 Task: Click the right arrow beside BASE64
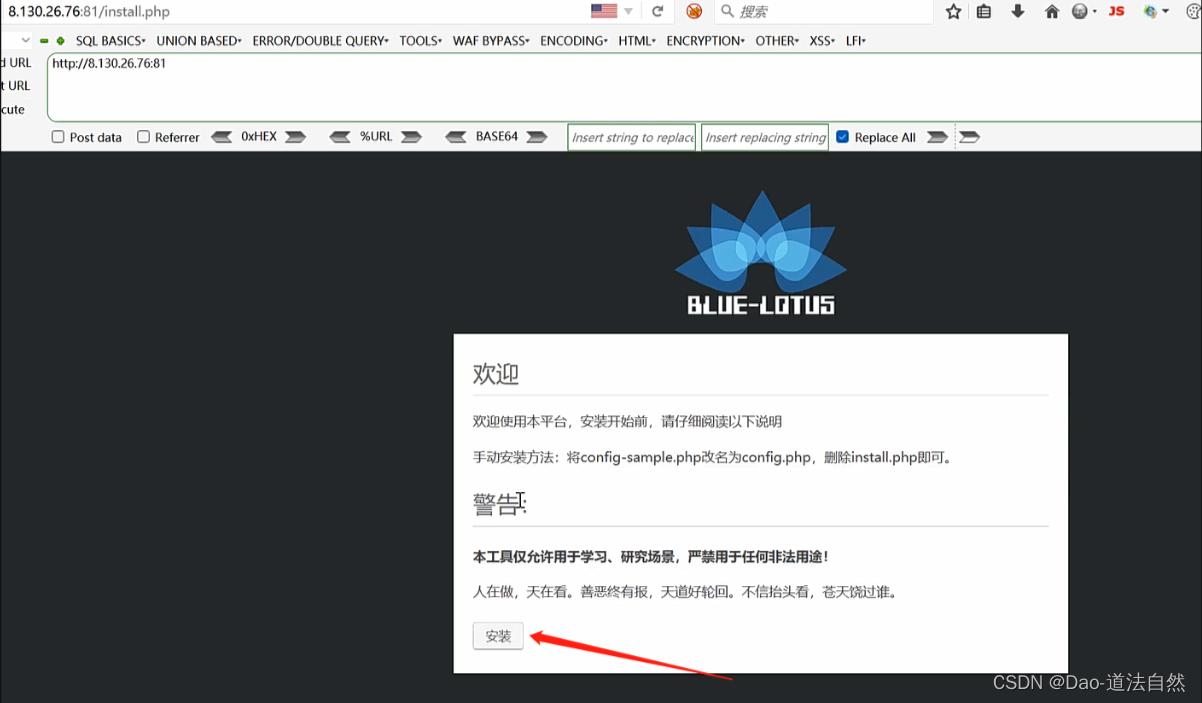[x=537, y=137]
